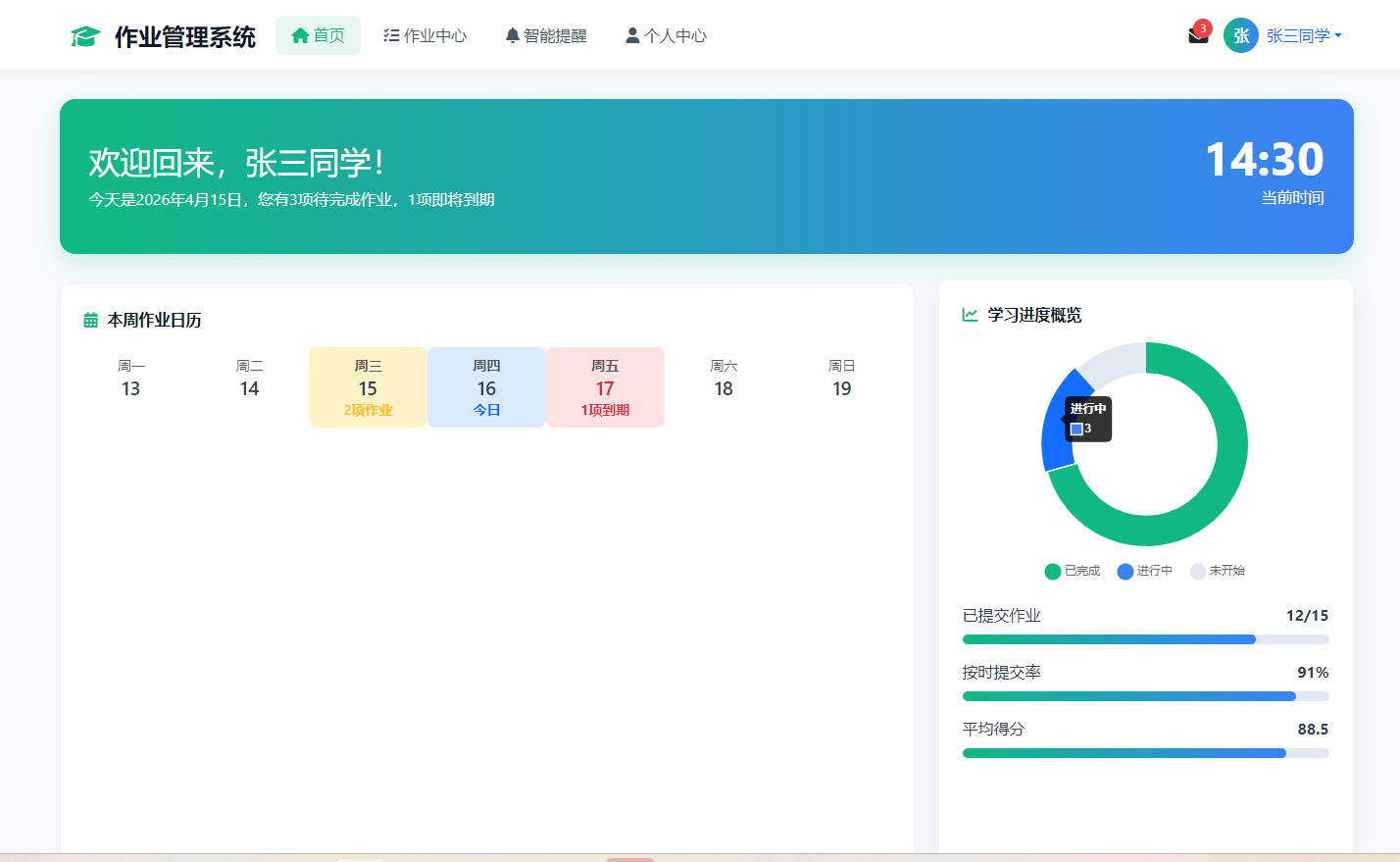Select the home icon beside 首页
Screen dimensions: 1400x862
[x=301, y=34]
